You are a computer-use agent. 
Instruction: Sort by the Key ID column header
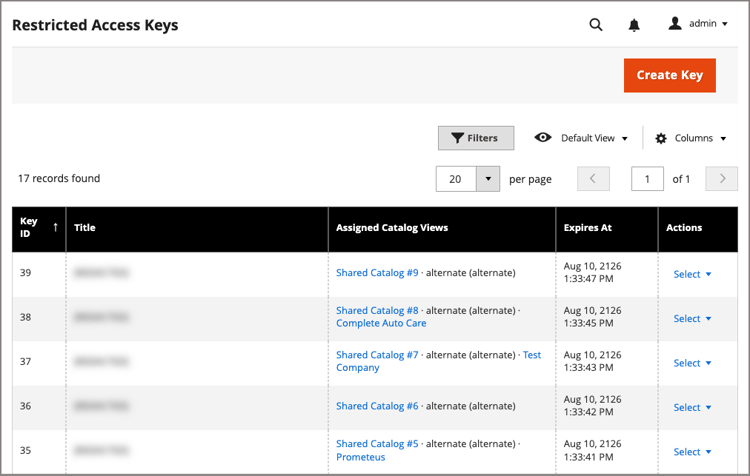pos(39,230)
